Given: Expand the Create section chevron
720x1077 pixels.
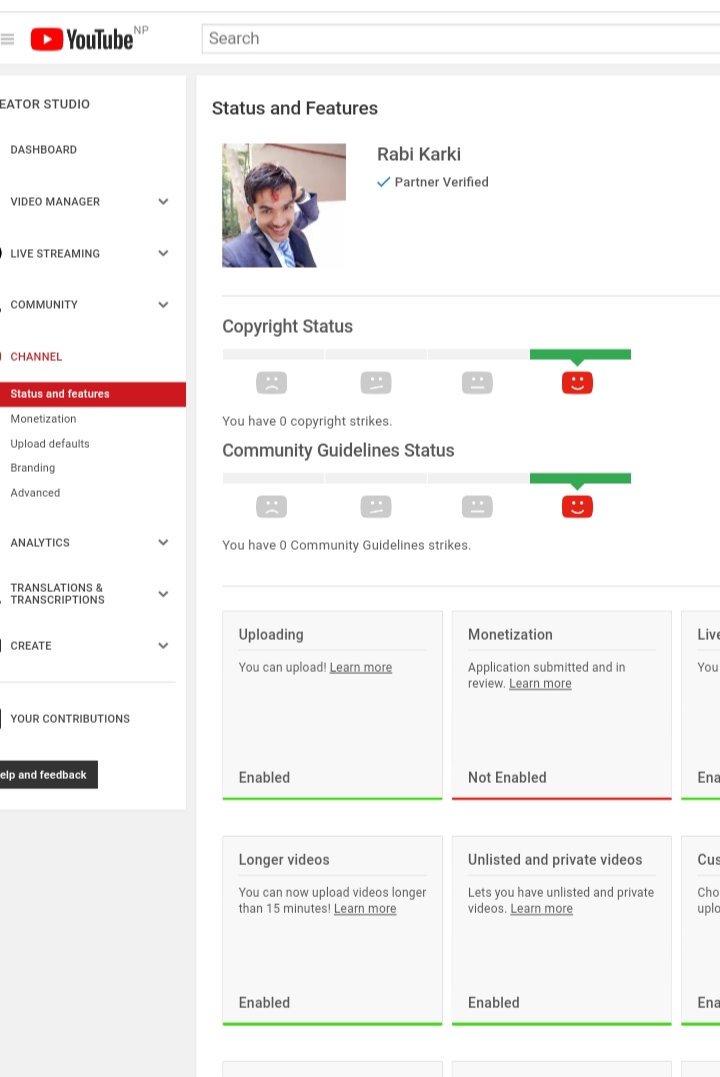Looking at the screenshot, I should [x=163, y=645].
